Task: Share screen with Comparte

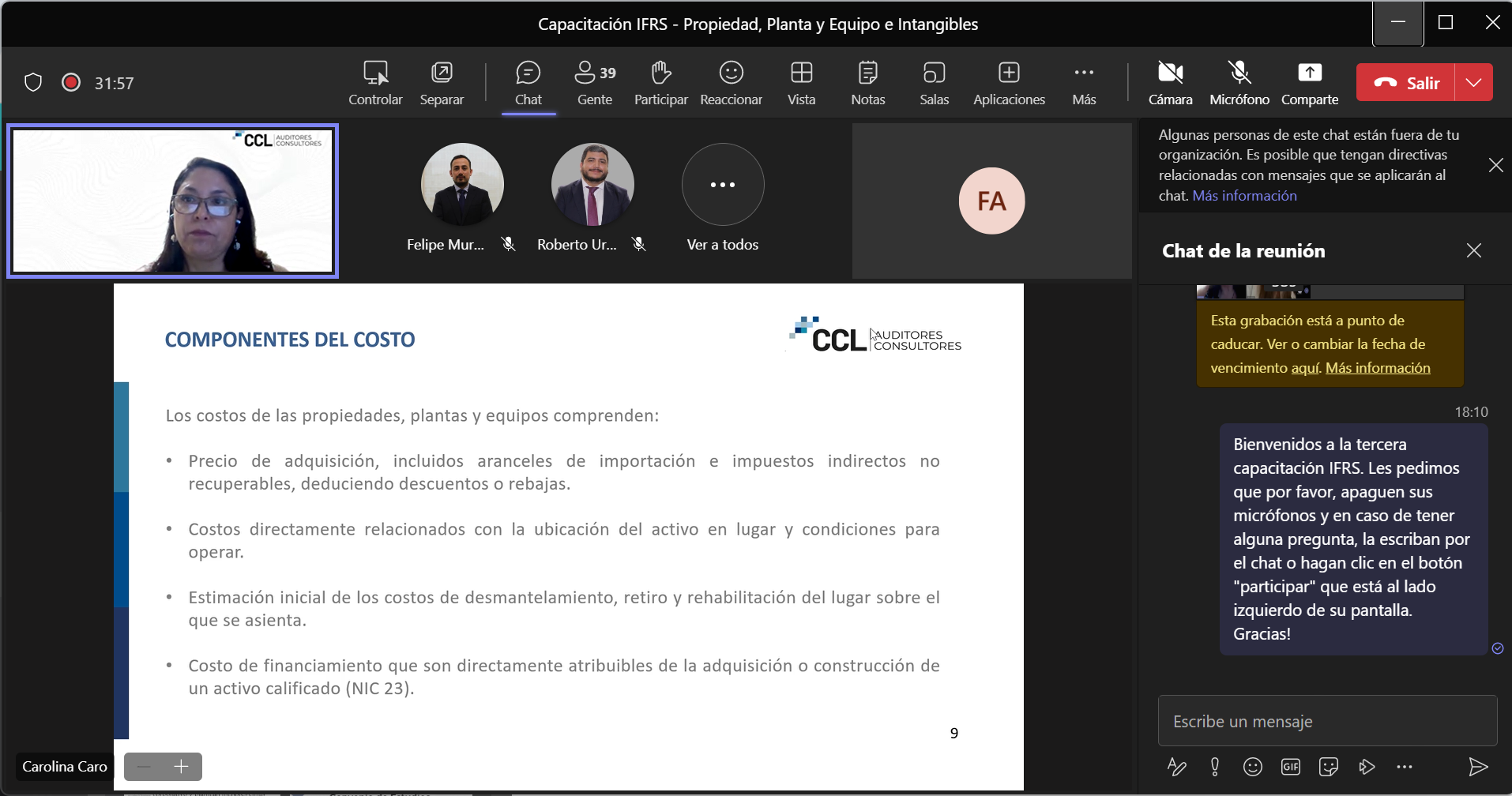Action: [1310, 83]
